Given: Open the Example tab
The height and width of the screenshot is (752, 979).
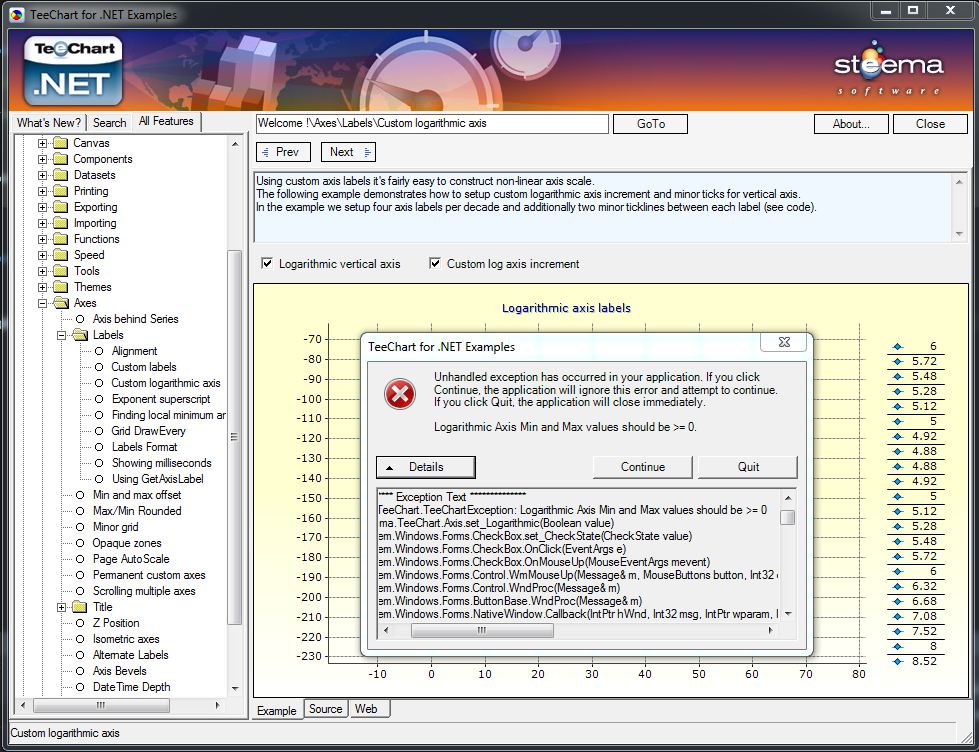Looking at the screenshot, I should click(x=277, y=711).
